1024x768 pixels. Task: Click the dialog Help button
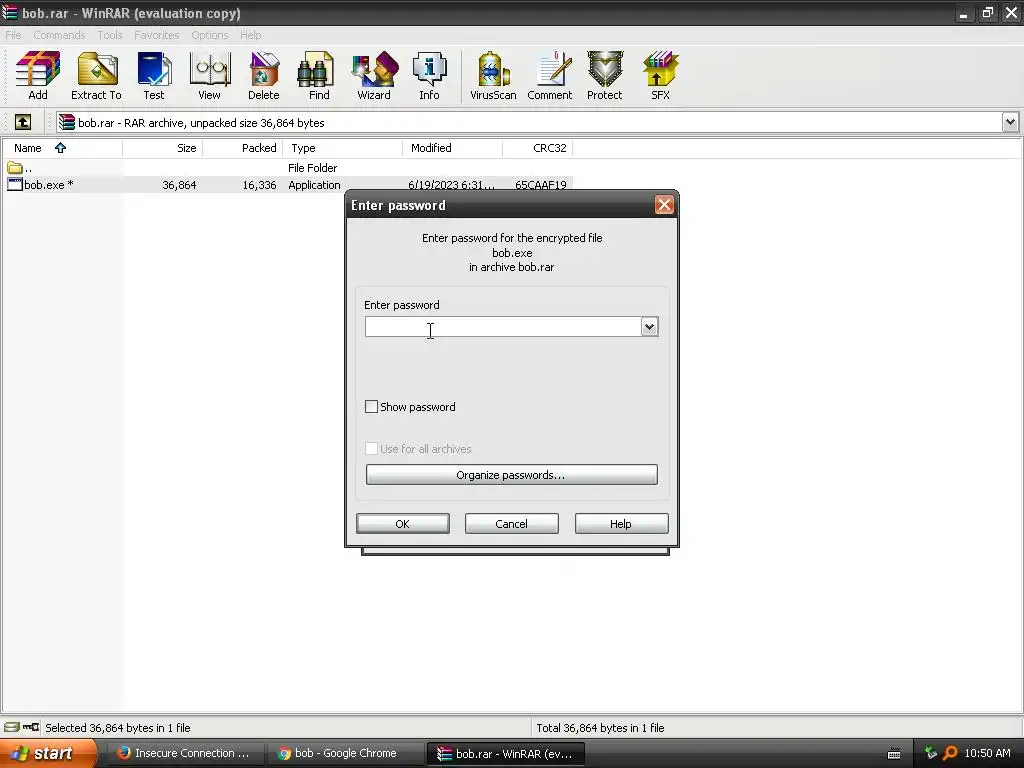pyautogui.click(x=621, y=524)
